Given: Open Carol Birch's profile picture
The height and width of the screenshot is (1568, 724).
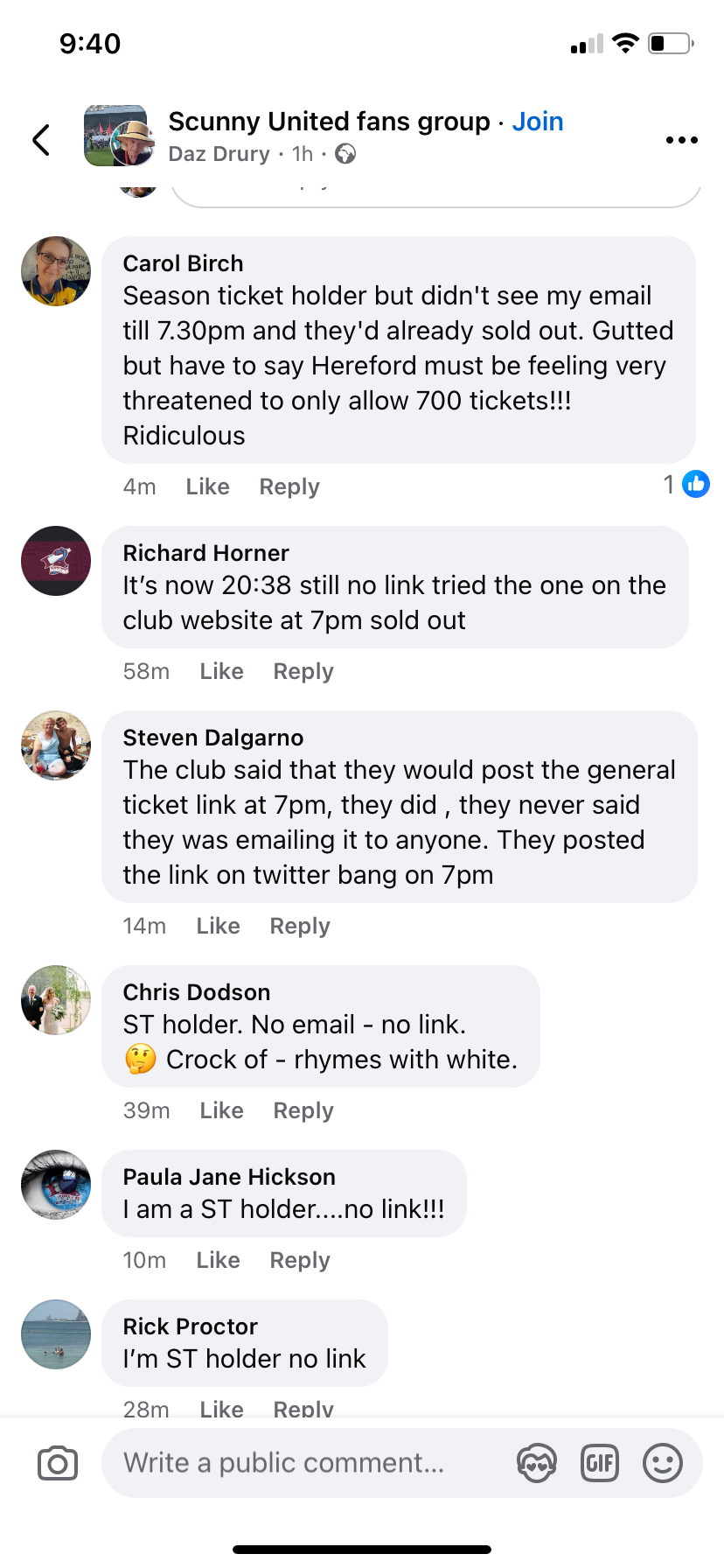Looking at the screenshot, I should (56, 271).
